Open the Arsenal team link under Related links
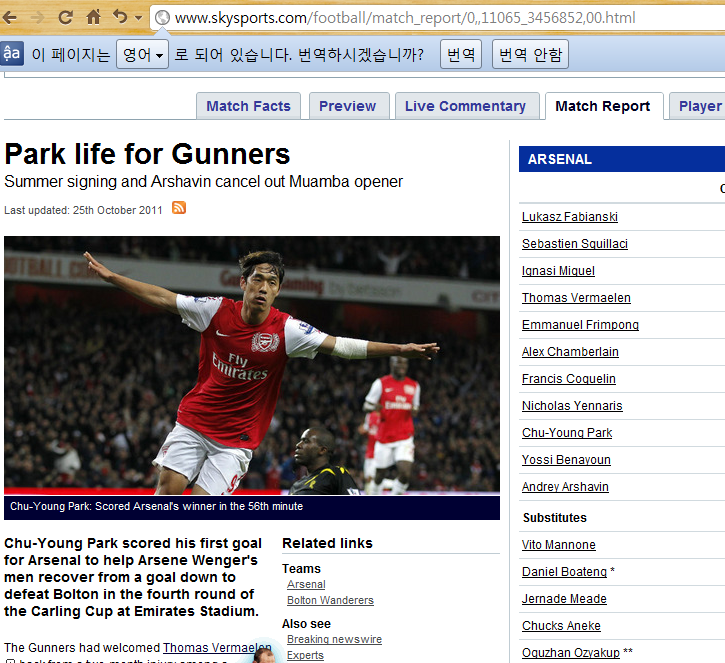This screenshot has height=663, width=725. (306, 584)
